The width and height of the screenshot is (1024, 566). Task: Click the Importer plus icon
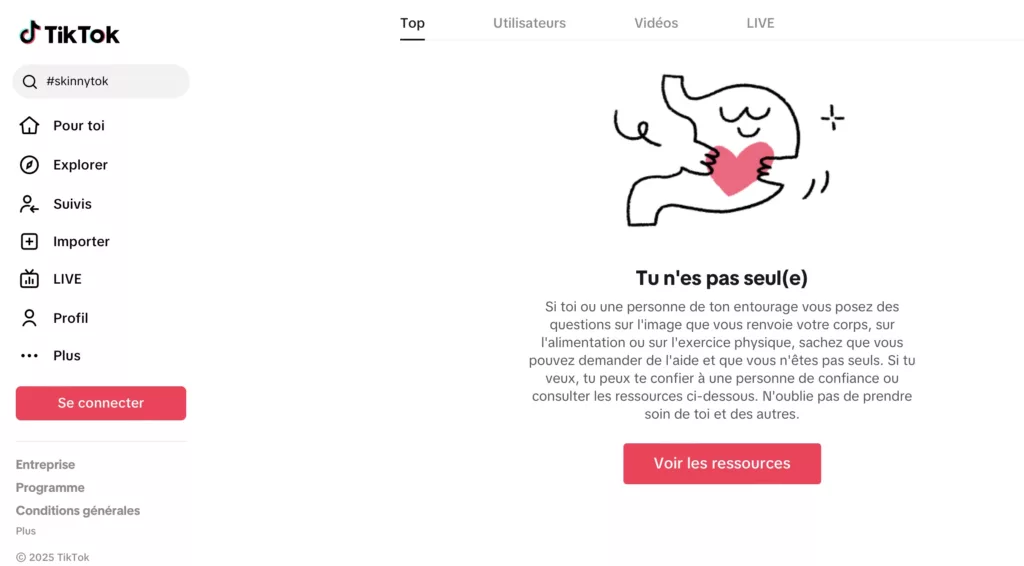pyautogui.click(x=29, y=242)
